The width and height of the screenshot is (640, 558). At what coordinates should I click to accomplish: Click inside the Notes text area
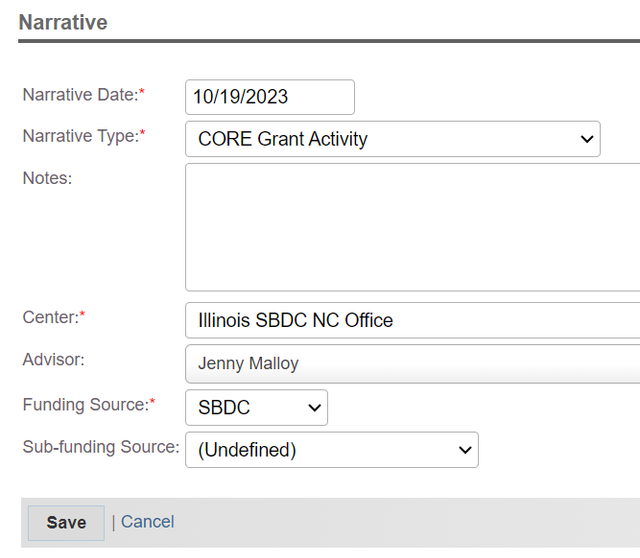coord(413,227)
